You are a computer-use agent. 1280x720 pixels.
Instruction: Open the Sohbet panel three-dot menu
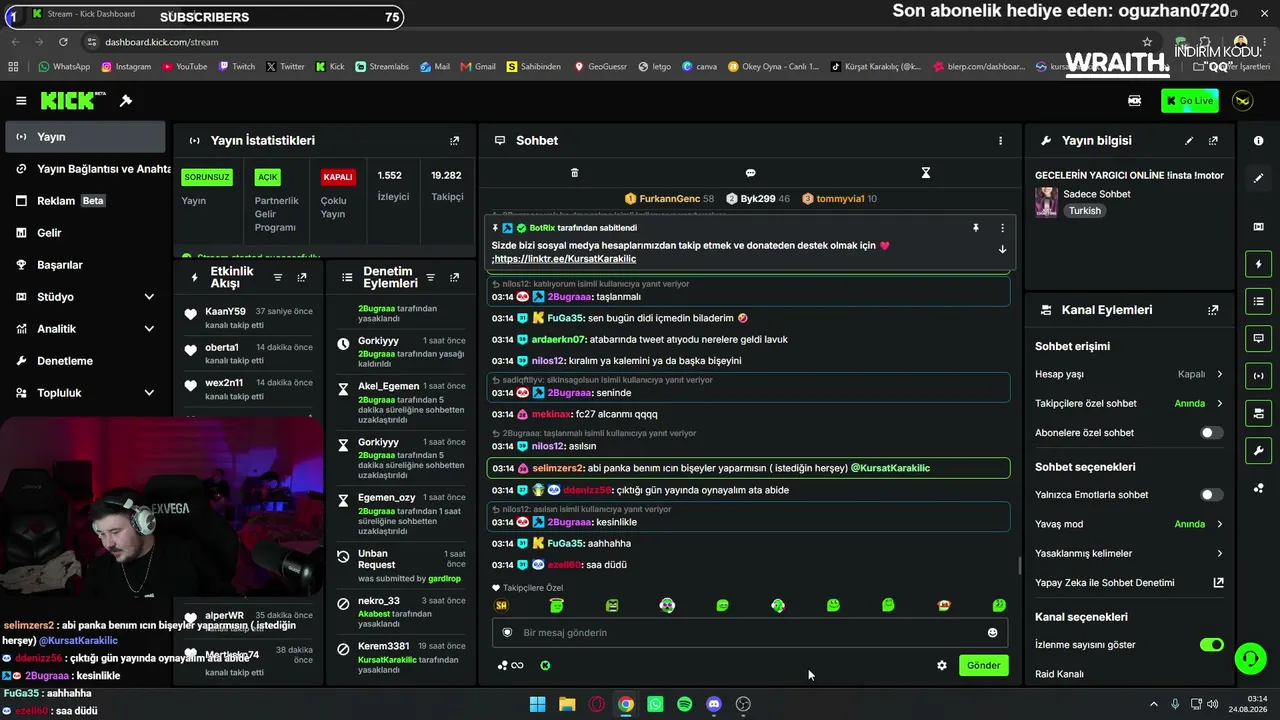[1000, 141]
